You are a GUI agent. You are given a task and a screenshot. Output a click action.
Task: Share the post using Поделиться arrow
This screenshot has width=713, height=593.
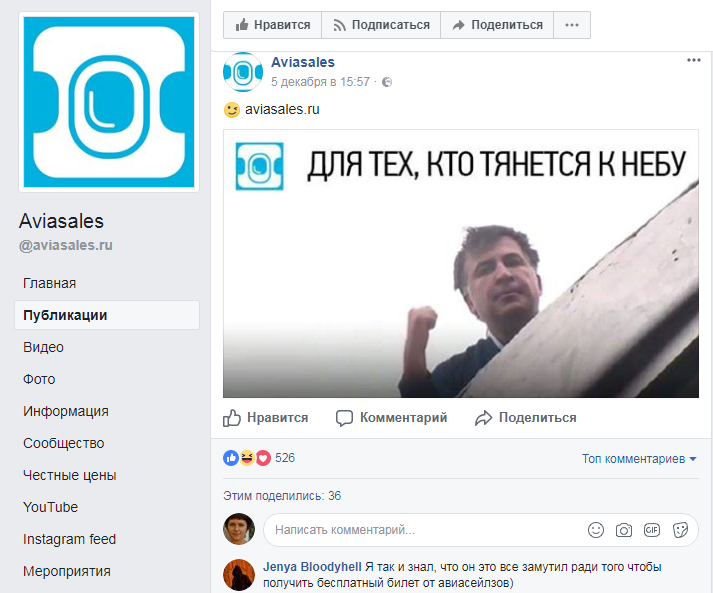(x=525, y=418)
